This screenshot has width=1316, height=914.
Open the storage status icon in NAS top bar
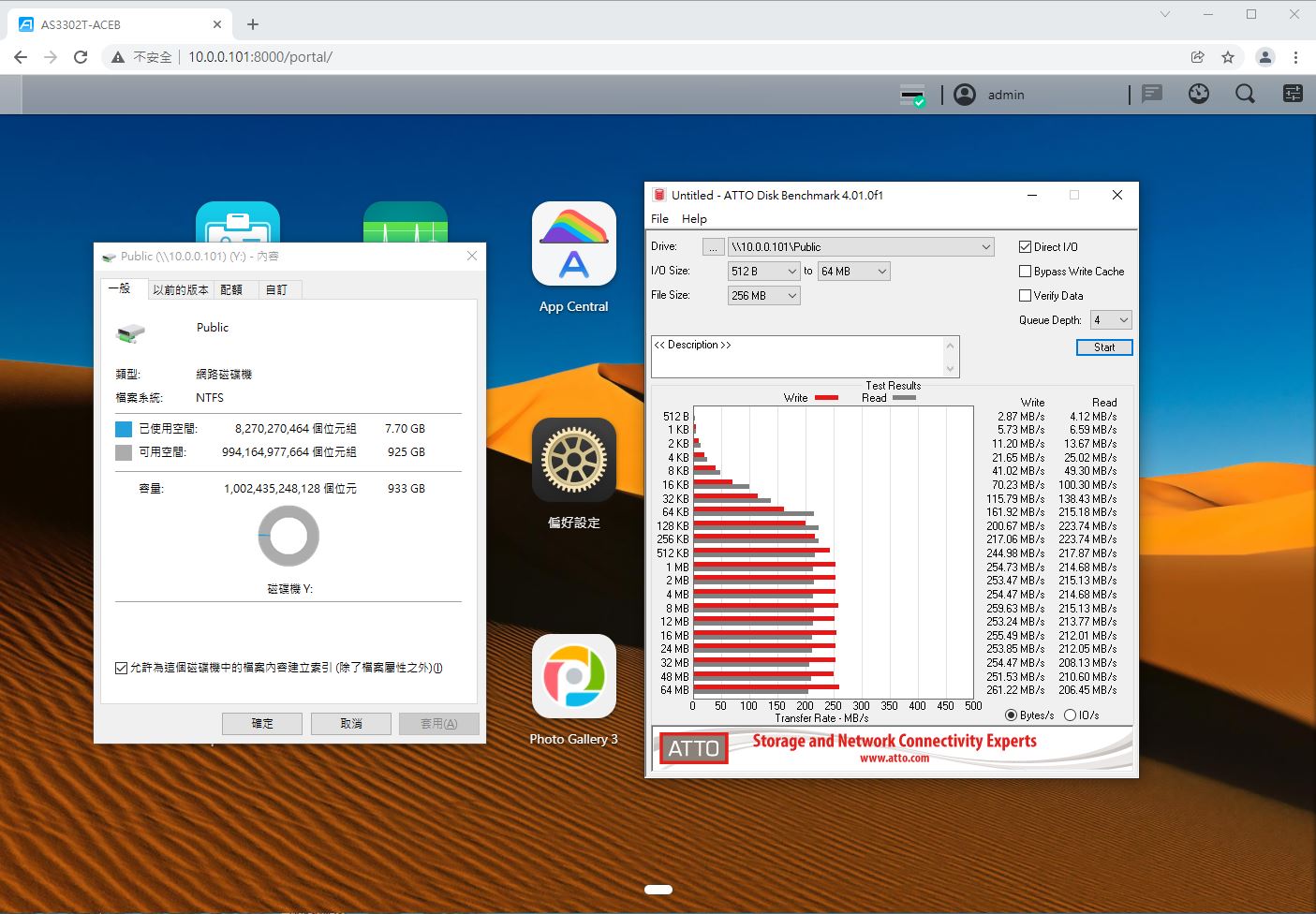pos(912,95)
